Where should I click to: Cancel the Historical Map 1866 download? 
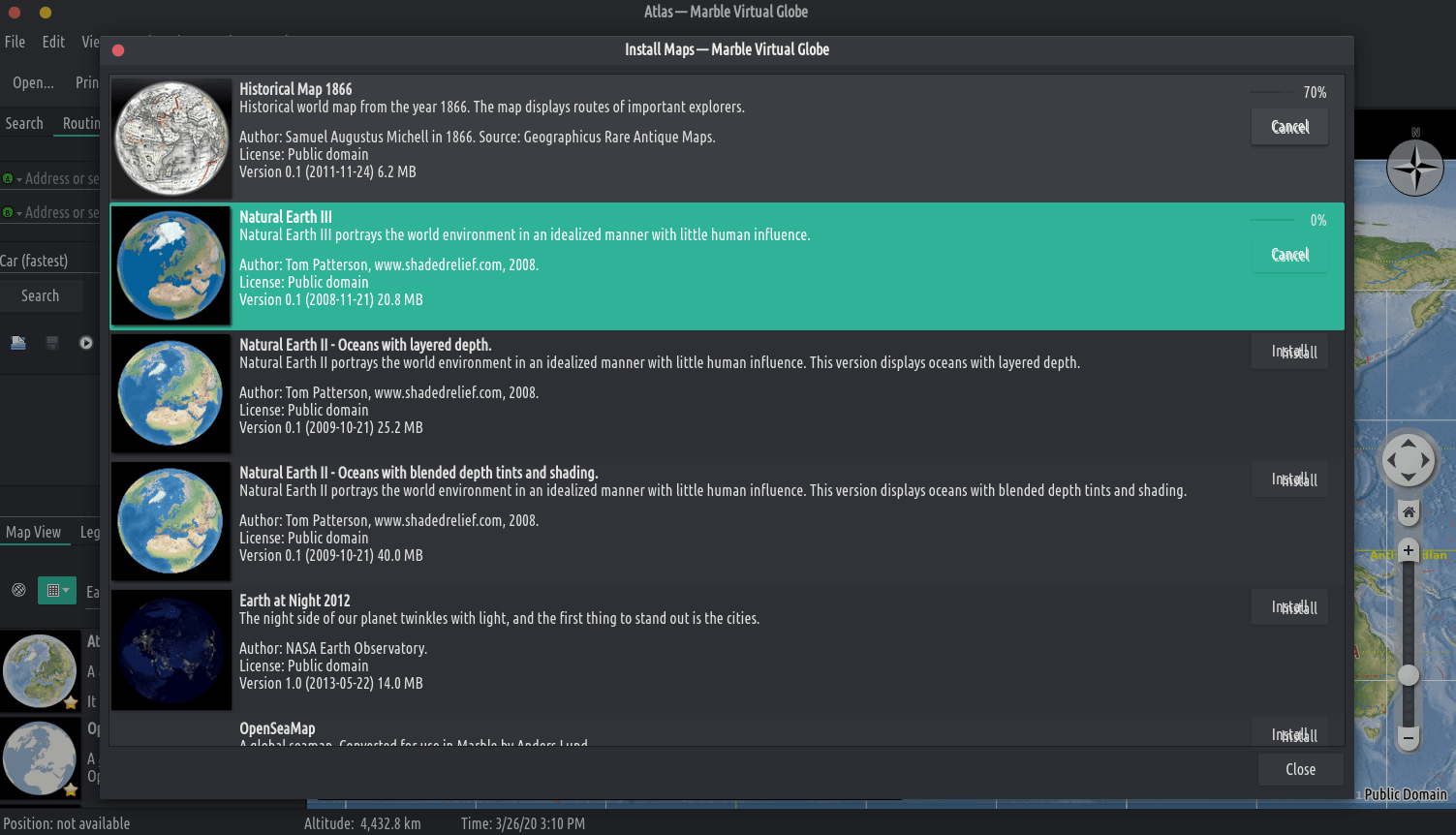tap(1289, 127)
